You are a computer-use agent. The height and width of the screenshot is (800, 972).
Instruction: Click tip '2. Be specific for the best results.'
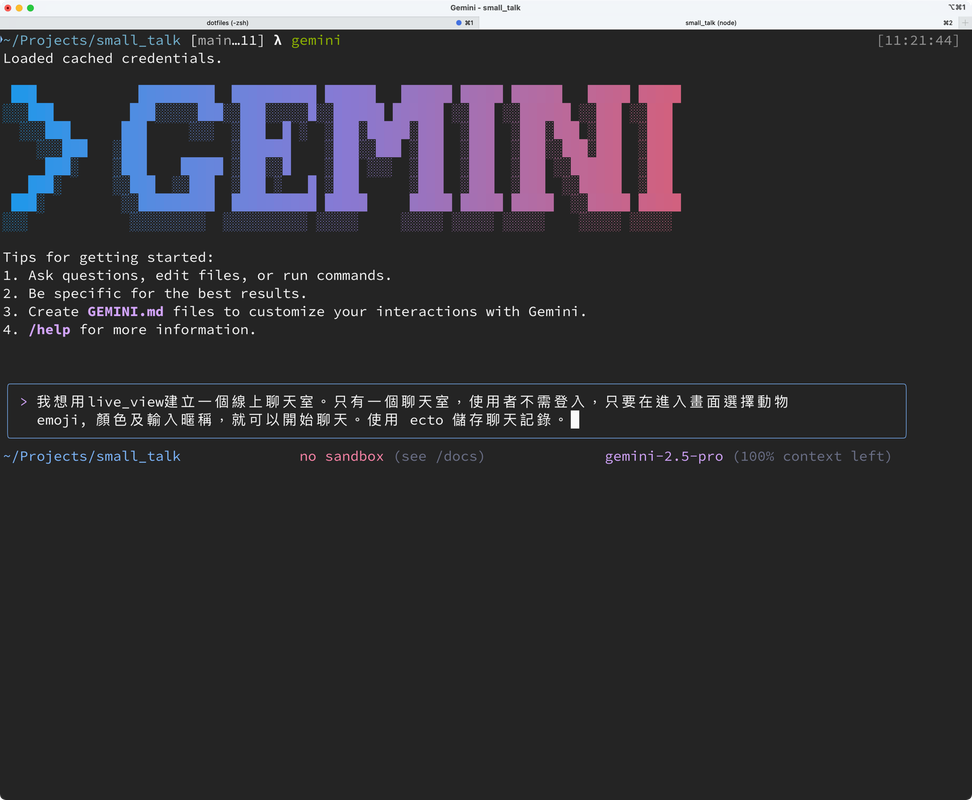154,294
